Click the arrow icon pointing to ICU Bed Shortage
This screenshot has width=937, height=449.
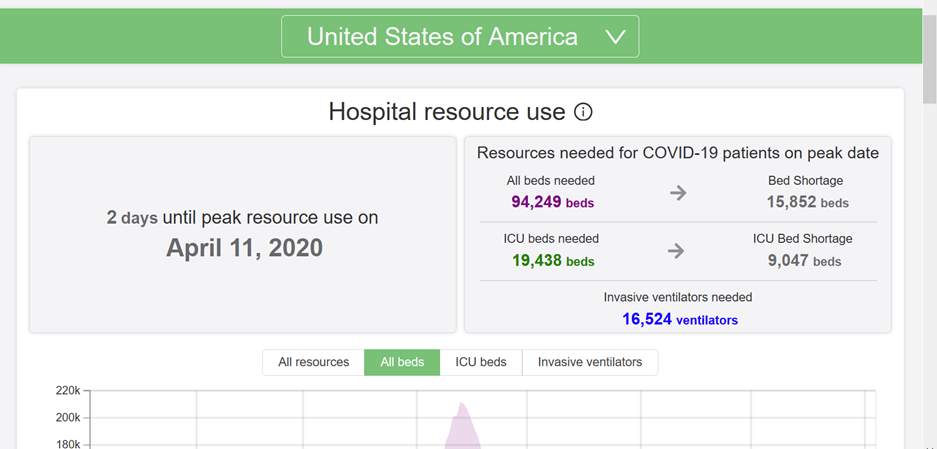tap(676, 251)
